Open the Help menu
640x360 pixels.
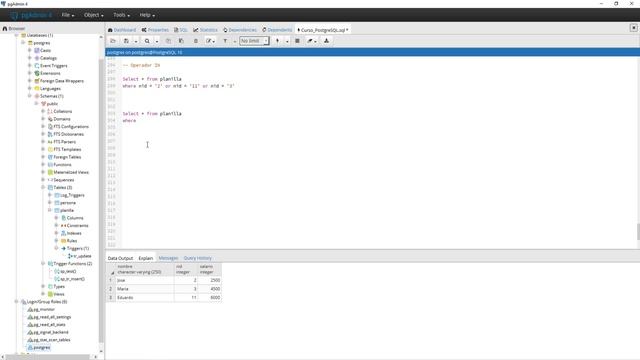coord(147,15)
